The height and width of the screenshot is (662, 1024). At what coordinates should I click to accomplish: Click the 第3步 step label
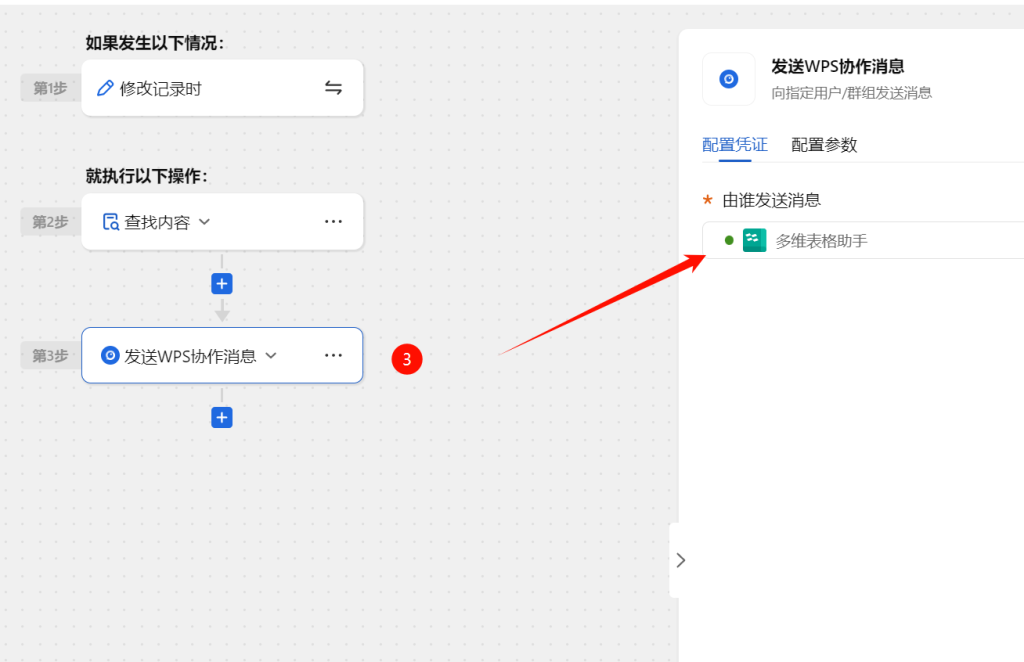click(x=50, y=356)
